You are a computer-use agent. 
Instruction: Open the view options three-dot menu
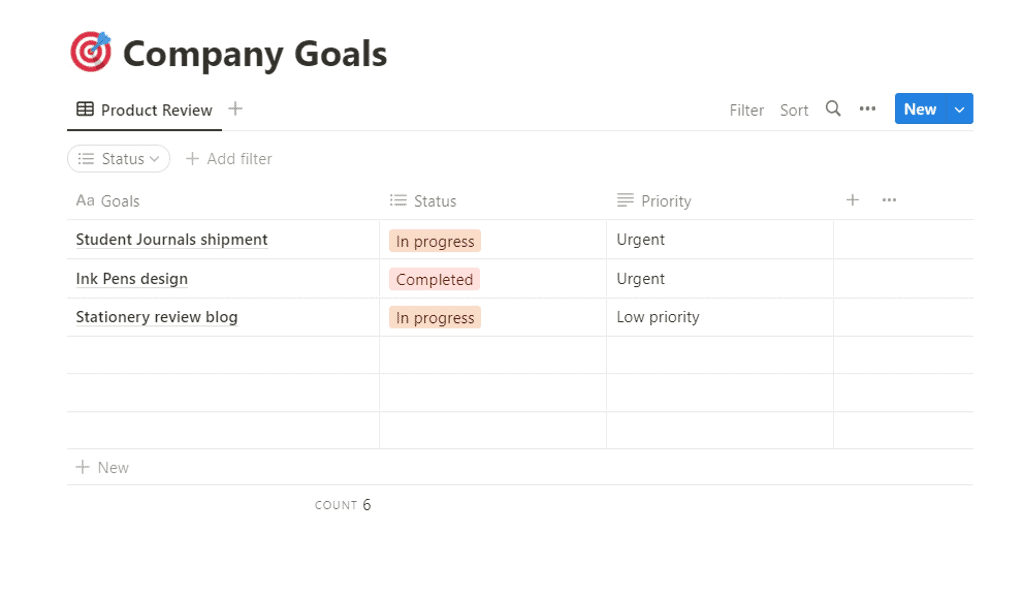click(x=867, y=109)
